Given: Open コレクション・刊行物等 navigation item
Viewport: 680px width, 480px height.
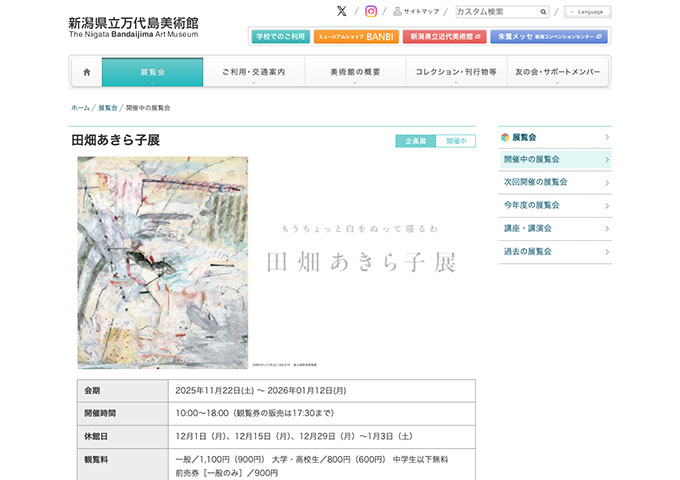Looking at the screenshot, I should tap(456, 72).
